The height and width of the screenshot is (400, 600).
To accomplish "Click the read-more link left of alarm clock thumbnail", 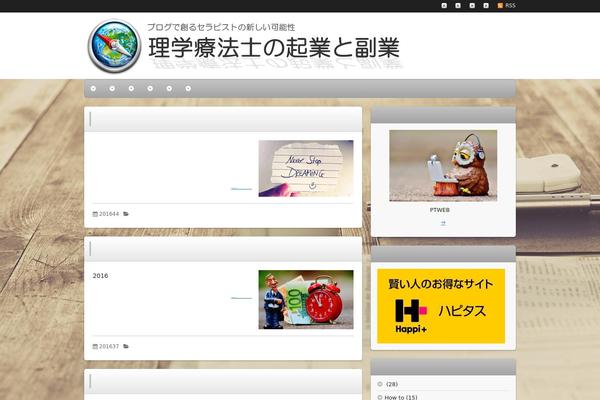I will coord(241,298).
